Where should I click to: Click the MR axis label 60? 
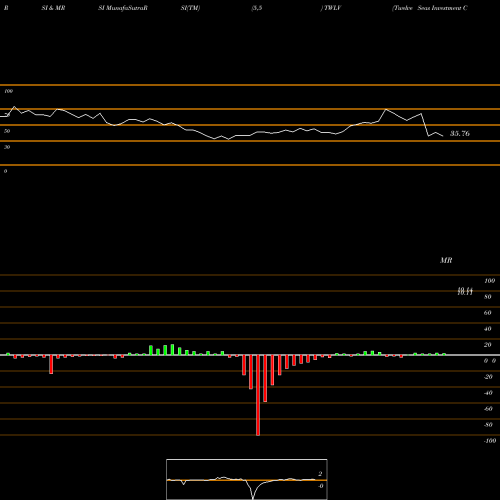point(488,313)
